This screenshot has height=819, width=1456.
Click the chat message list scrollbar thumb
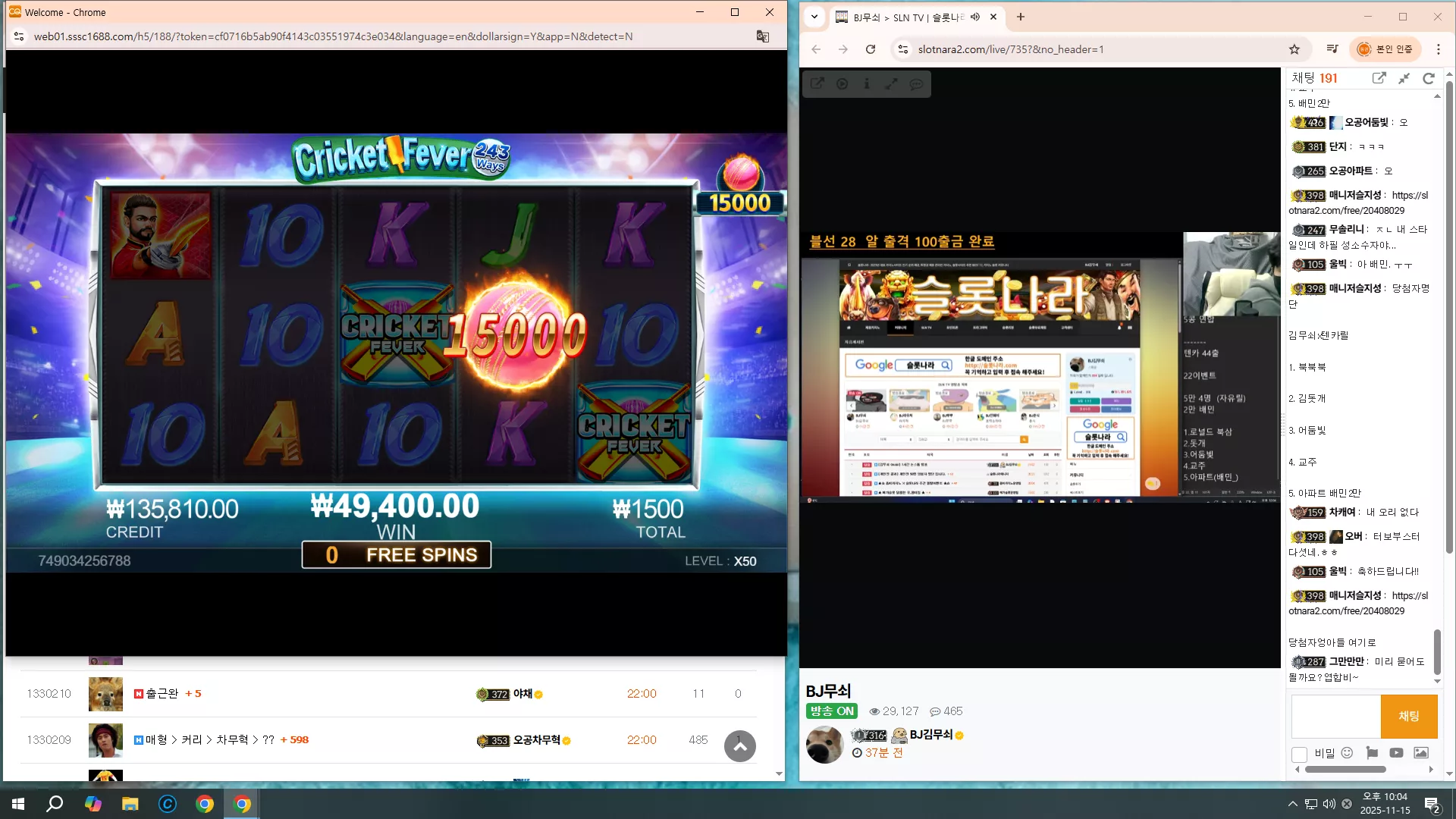(1437, 652)
